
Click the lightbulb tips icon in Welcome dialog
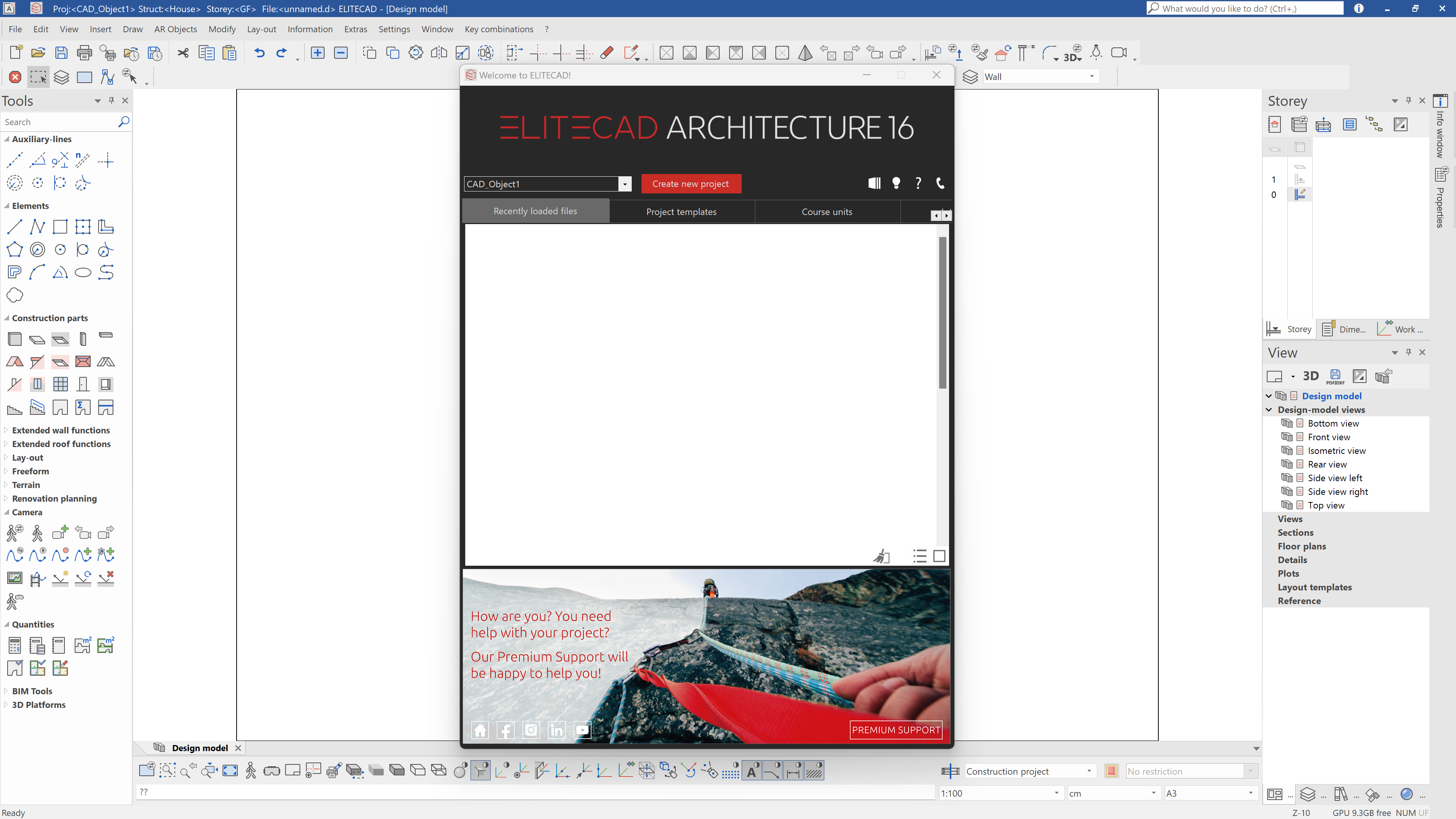pyautogui.click(x=896, y=183)
